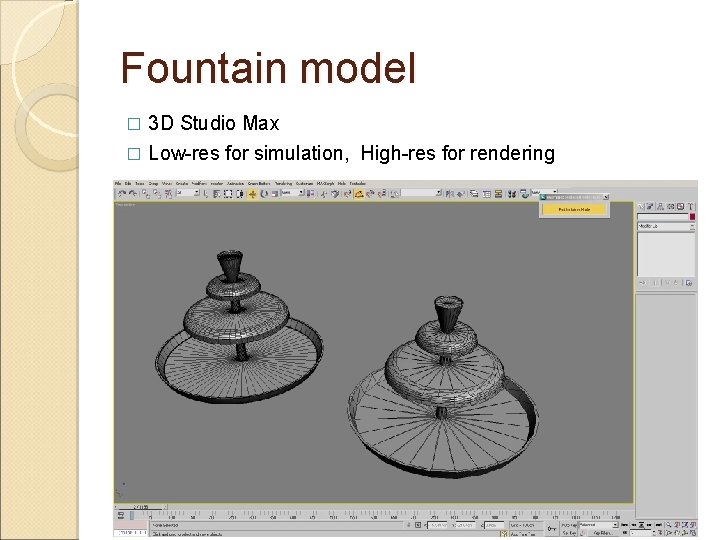Click the Undo arrow in 3ds Max toolbar
The image size is (720, 540).
coord(122,194)
